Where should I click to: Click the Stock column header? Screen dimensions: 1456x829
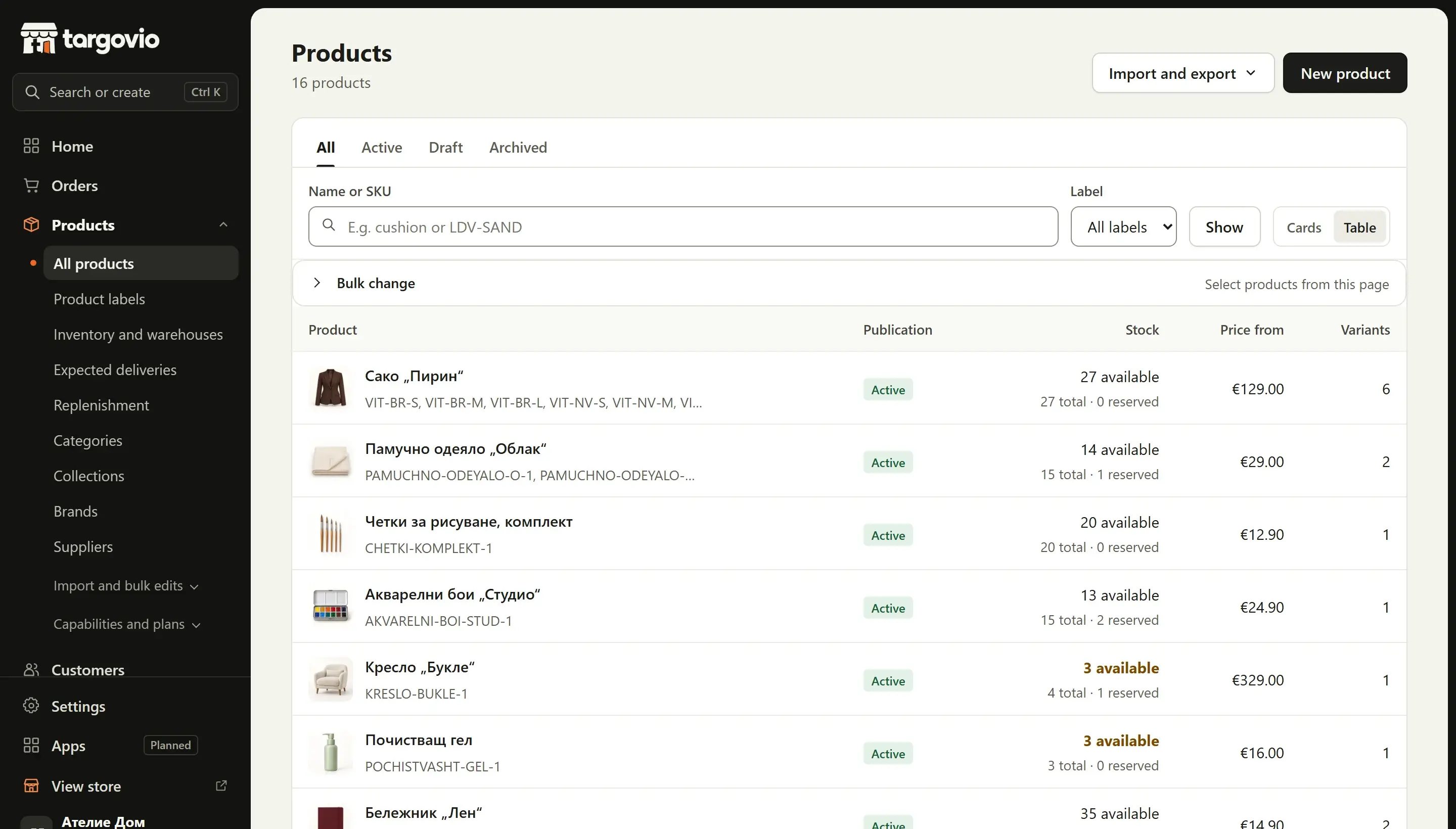pyautogui.click(x=1142, y=330)
